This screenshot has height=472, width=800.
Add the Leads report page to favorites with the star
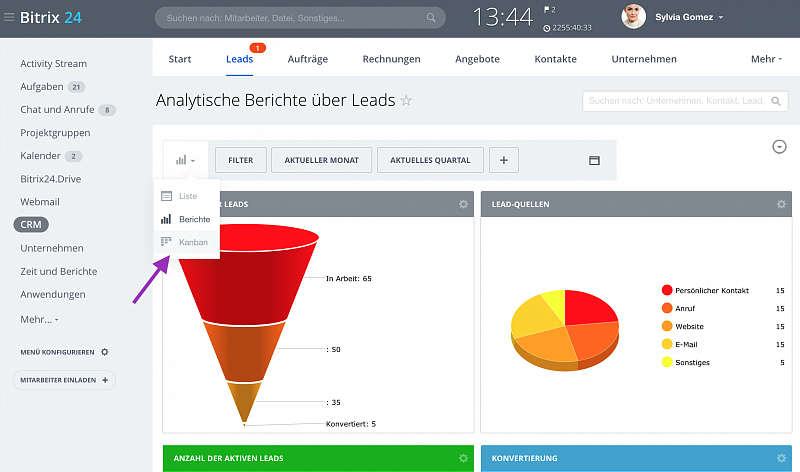pyautogui.click(x=406, y=100)
